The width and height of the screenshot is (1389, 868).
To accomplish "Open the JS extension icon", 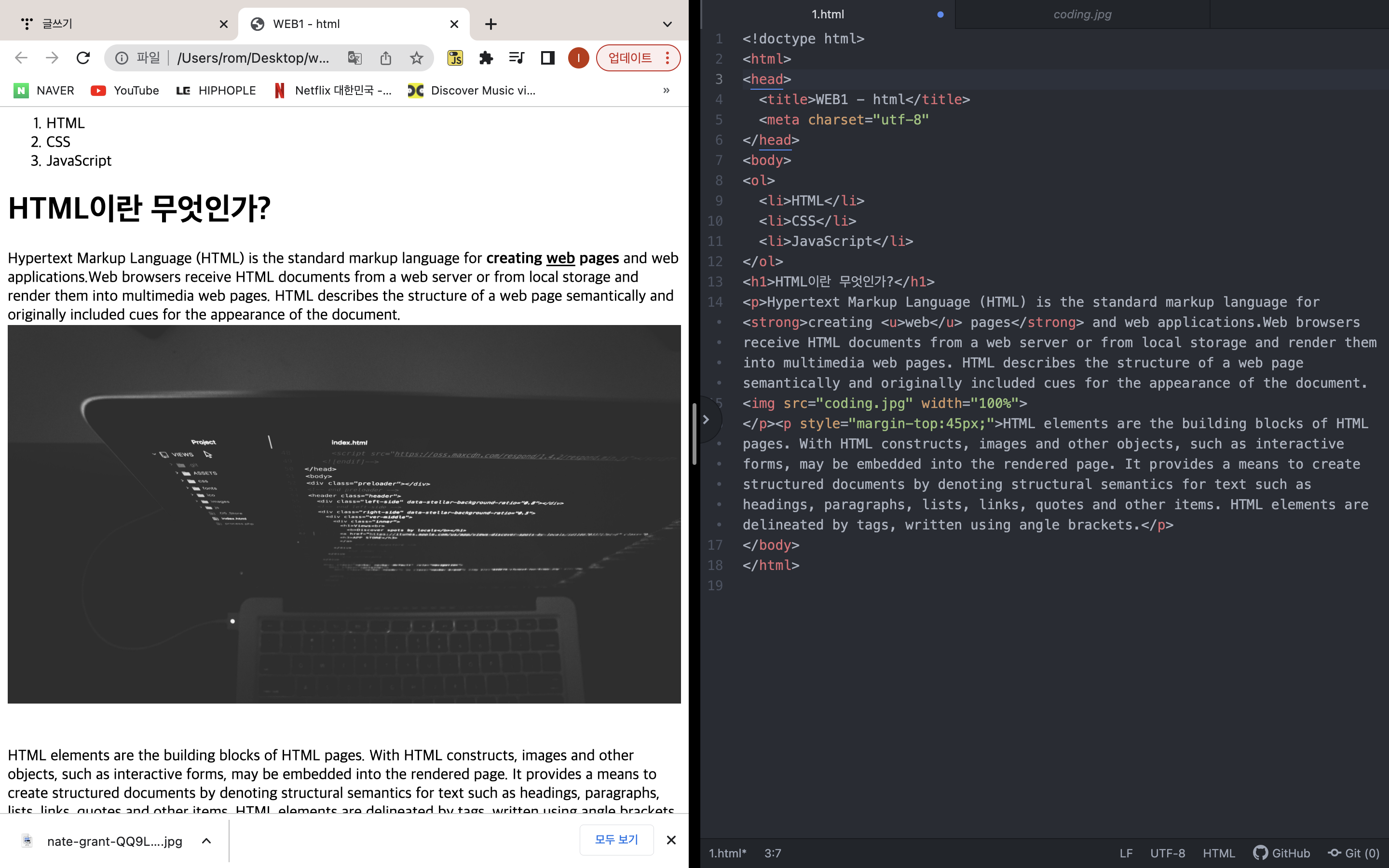I will tap(455, 58).
